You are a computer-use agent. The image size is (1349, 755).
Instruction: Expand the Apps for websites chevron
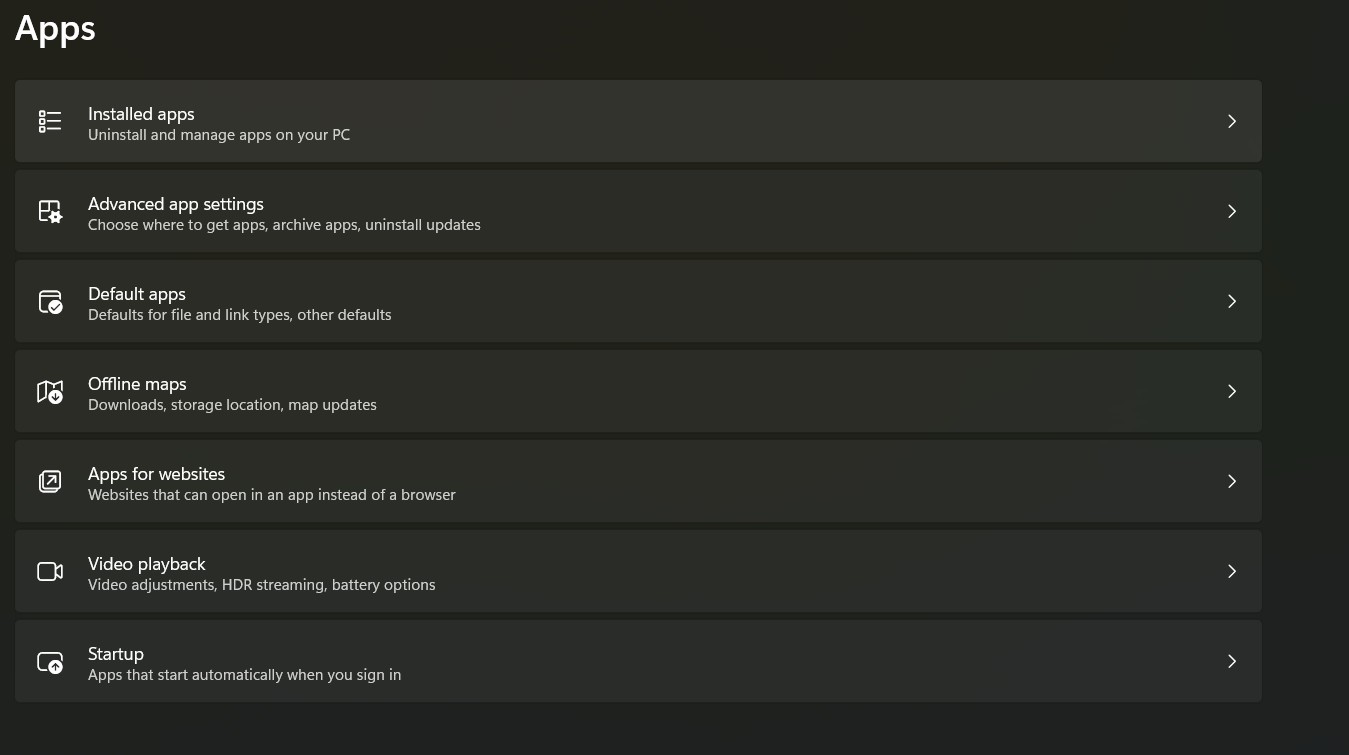pos(1232,481)
